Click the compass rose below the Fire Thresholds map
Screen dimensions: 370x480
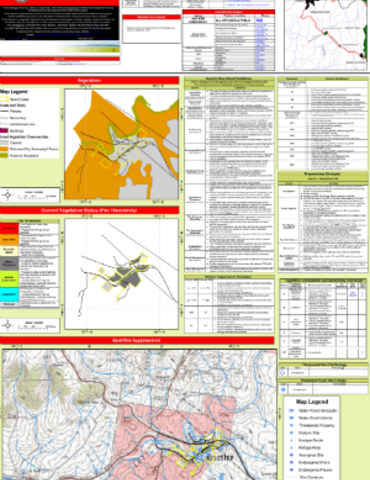8,325
